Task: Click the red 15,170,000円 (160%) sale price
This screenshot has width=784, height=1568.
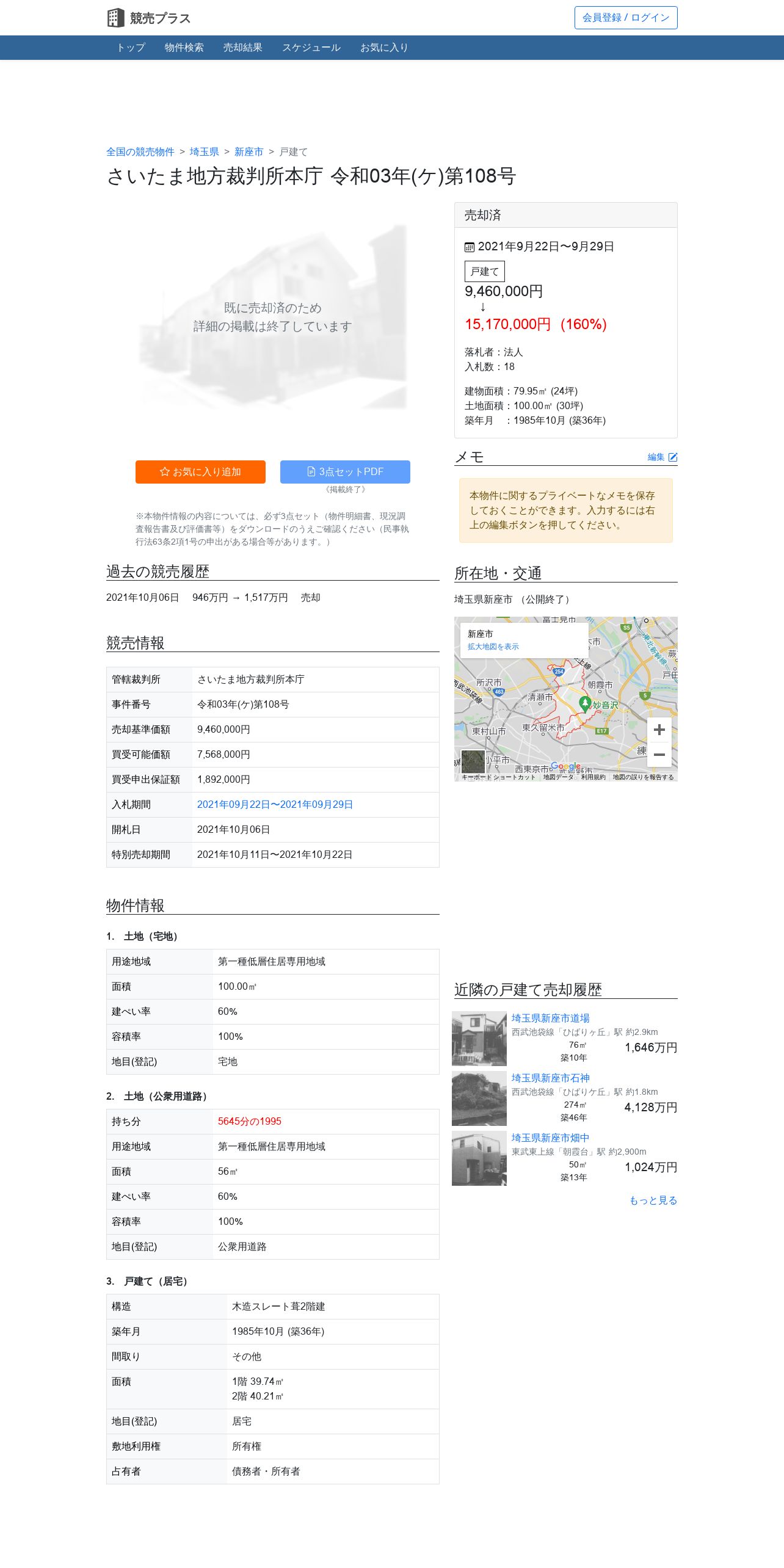Action: (x=535, y=324)
